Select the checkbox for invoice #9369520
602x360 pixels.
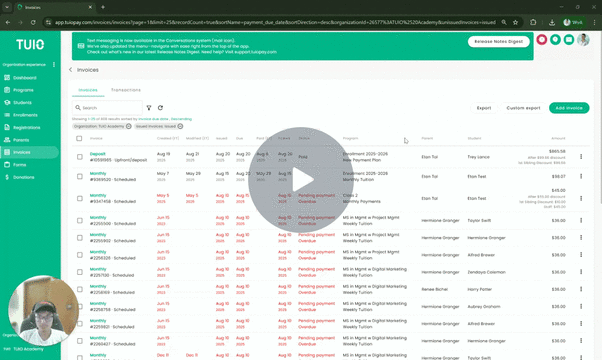[x=79, y=177]
